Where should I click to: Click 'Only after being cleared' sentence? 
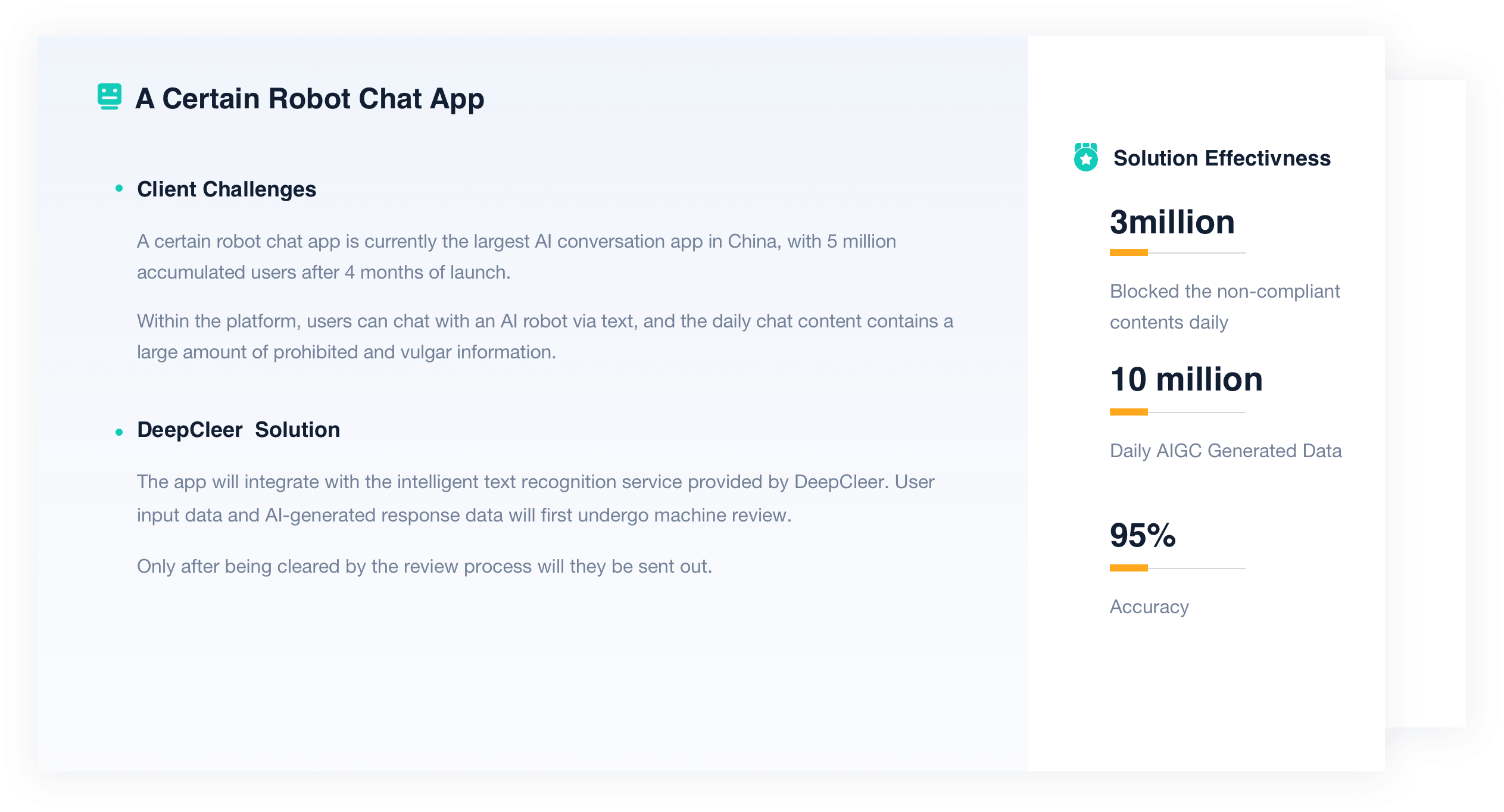pos(424,566)
